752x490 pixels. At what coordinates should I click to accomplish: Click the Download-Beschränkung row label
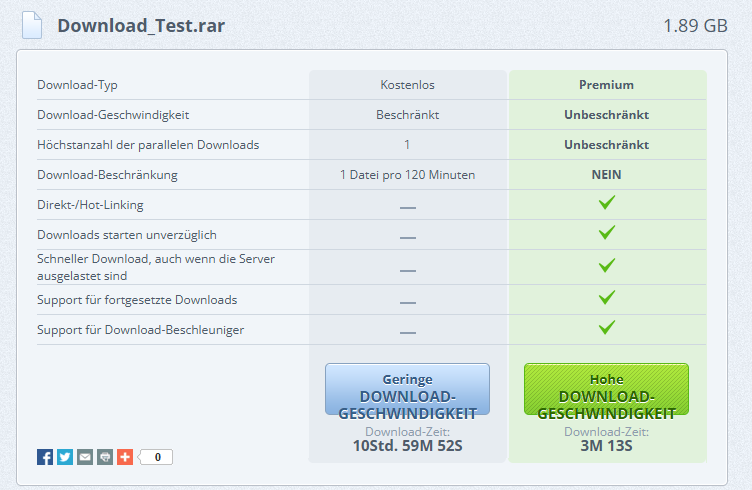tap(107, 175)
